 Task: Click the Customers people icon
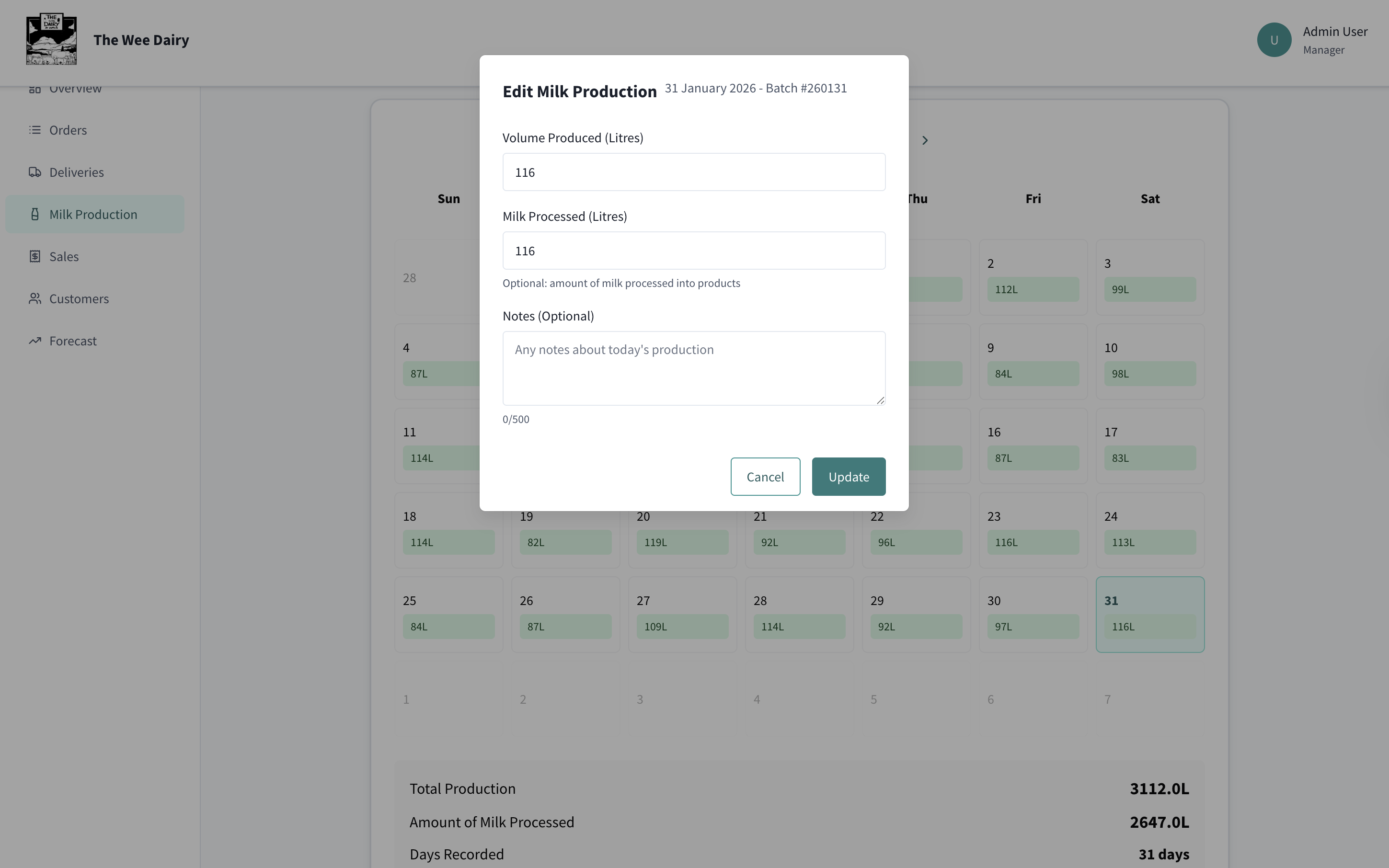[34, 298]
